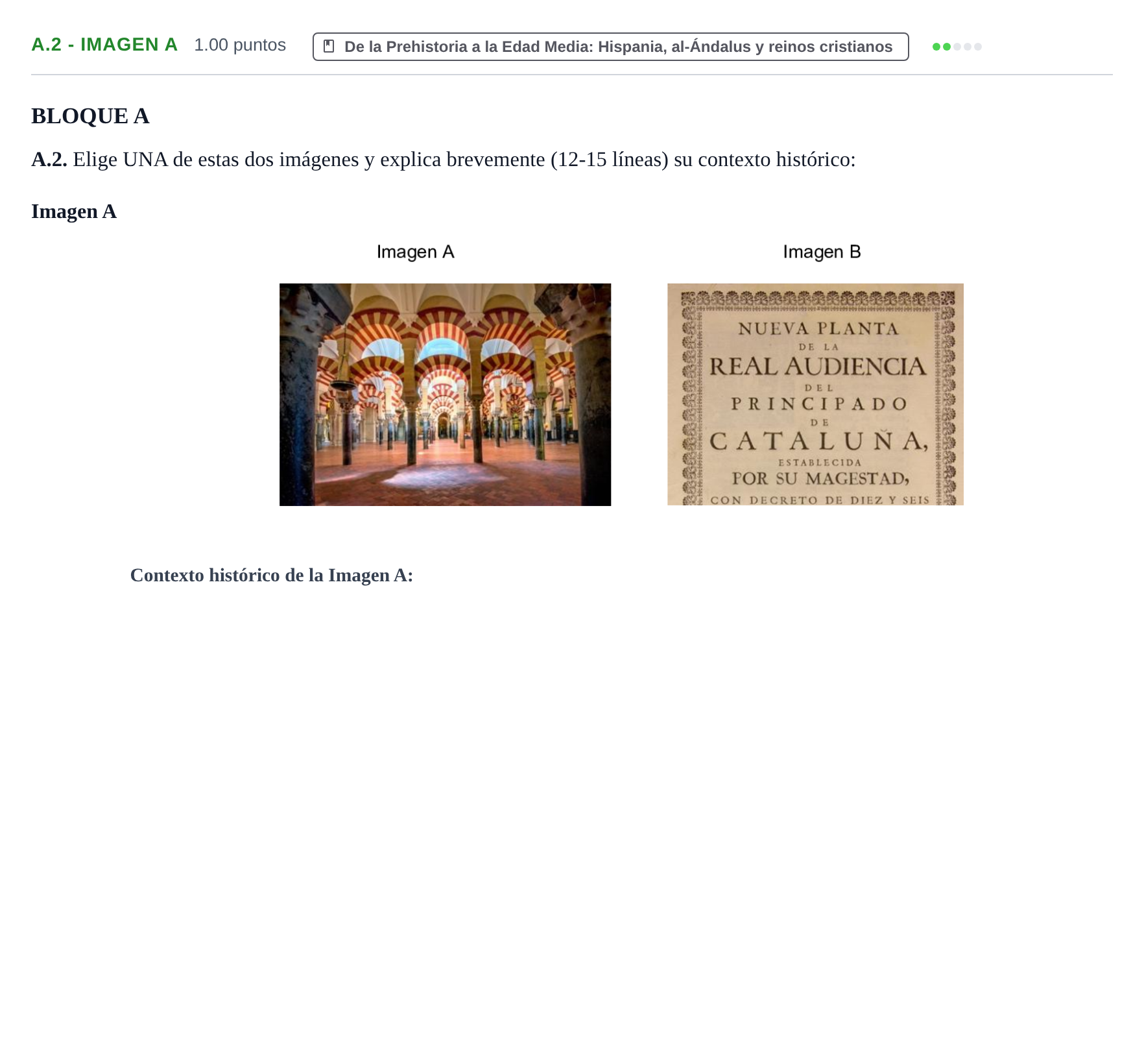
Task: Click the 'A.2 - IMAGEN A' heading
Action: pyautogui.click(x=104, y=45)
